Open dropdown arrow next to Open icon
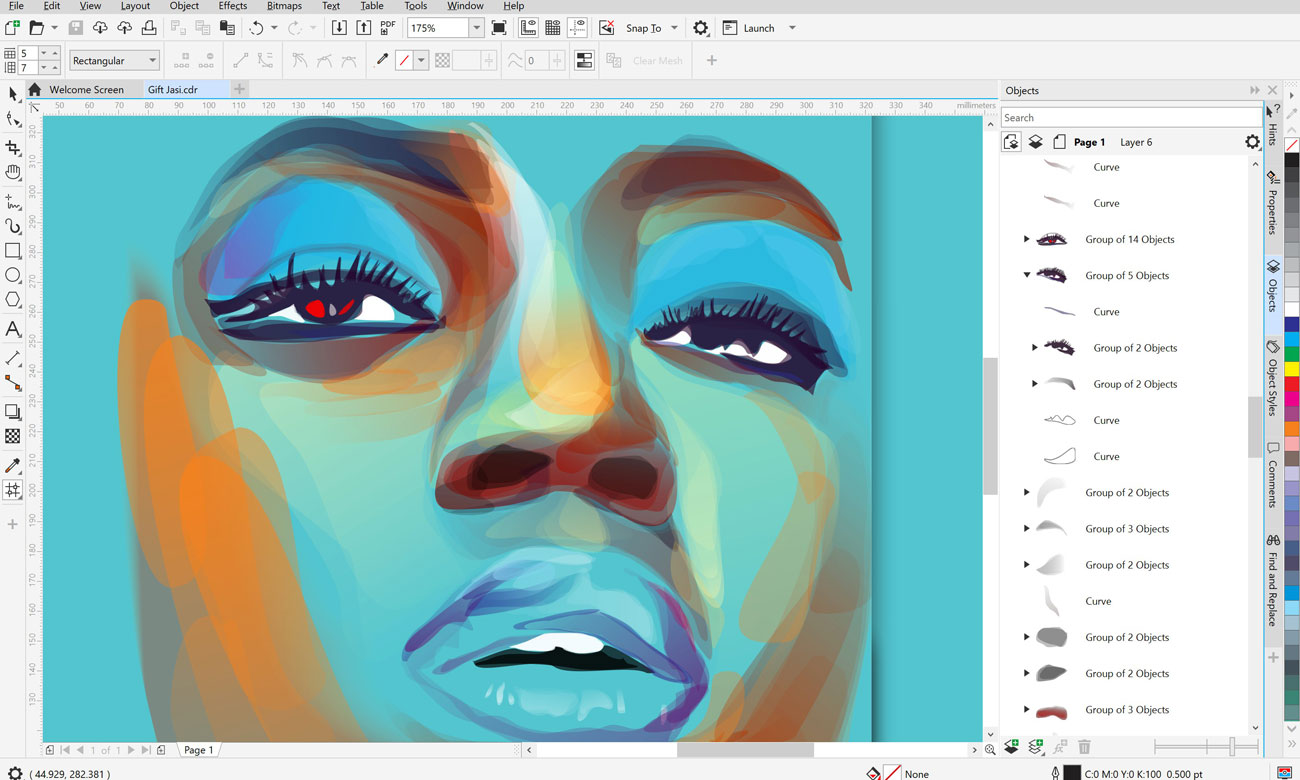 click(x=54, y=28)
